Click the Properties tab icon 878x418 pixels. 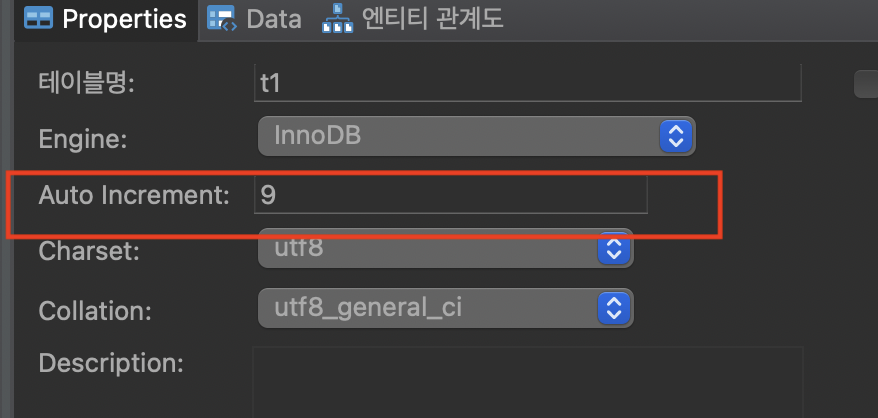pyautogui.click(x=39, y=18)
